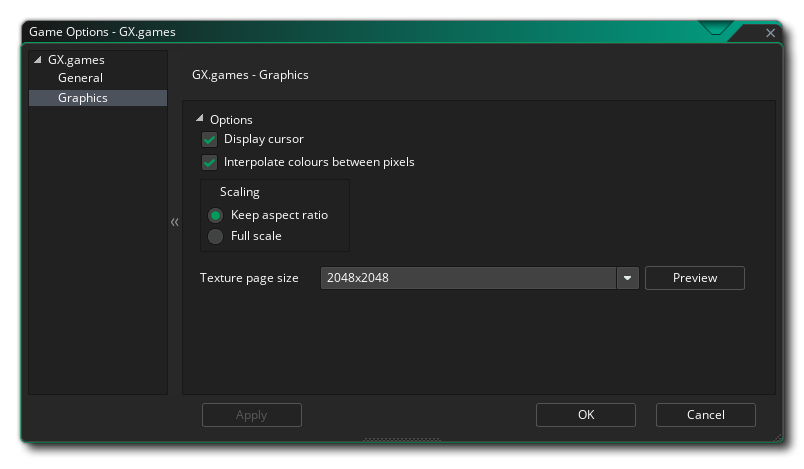Click Preview texture pages button
804x469 pixels.
[x=695, y=278]
